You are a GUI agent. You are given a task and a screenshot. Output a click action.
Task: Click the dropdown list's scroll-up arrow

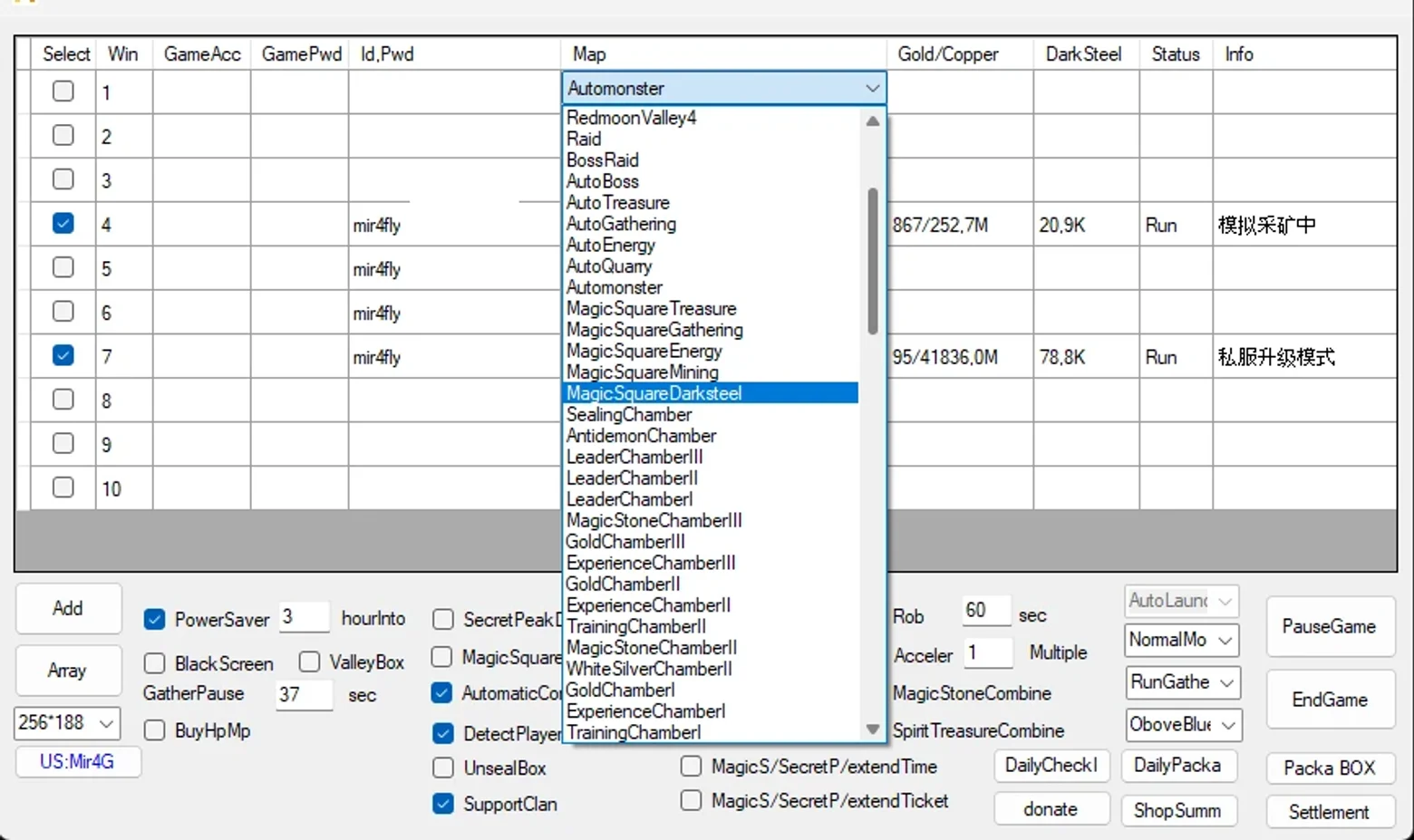[x=872, y=121]
